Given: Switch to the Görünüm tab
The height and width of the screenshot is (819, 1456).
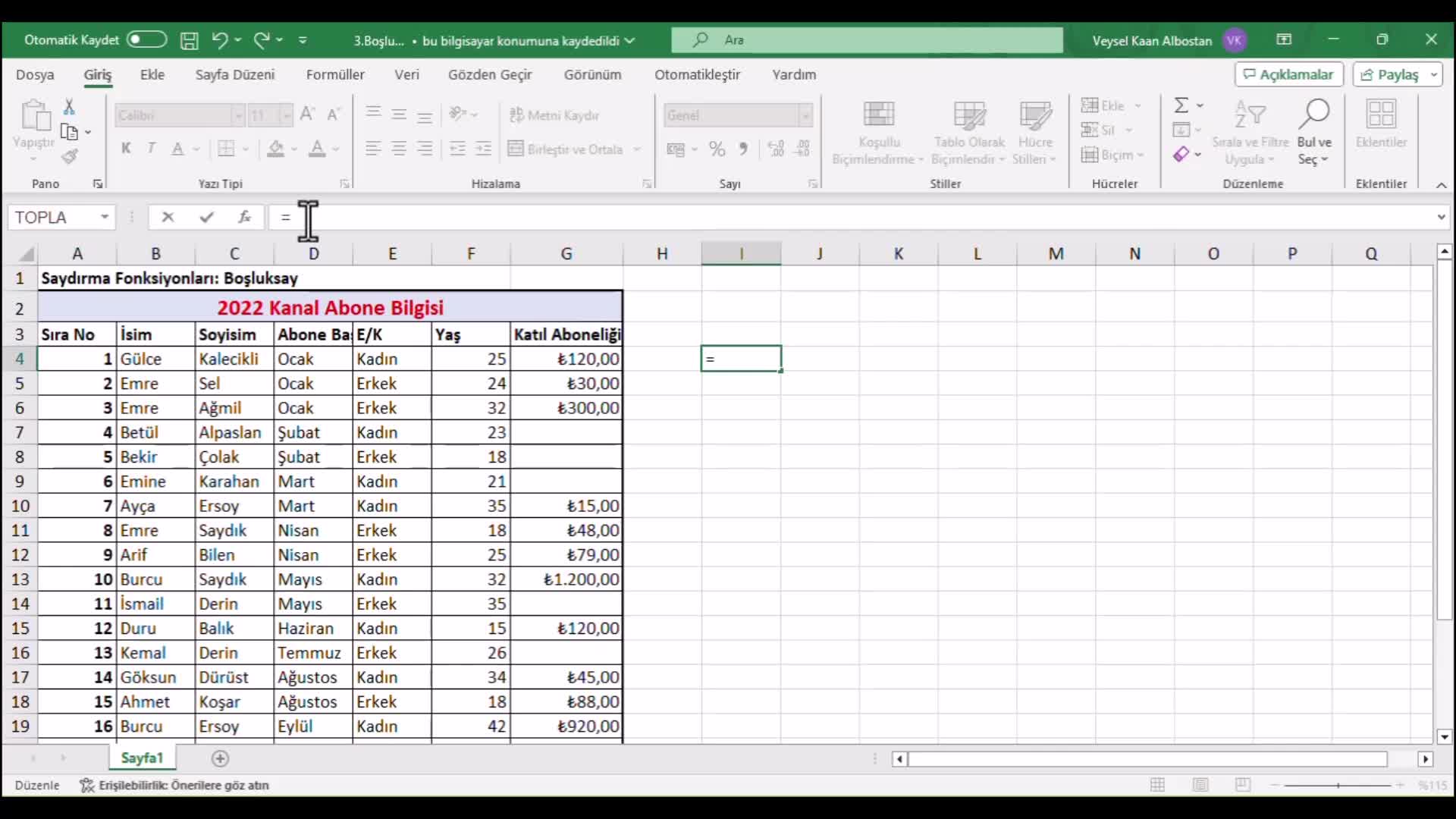Looking at the screenshot, I should (592, 74).
